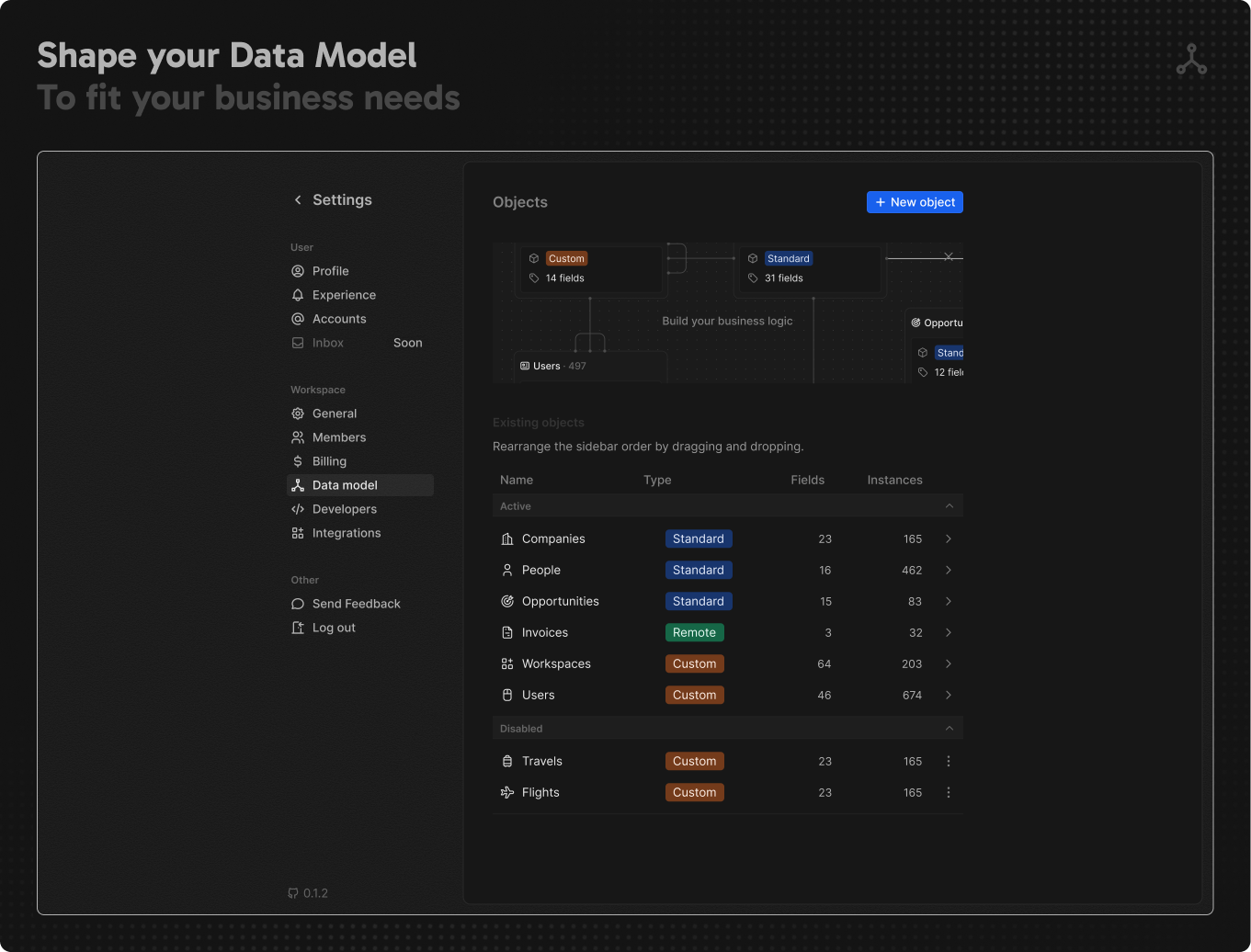Image resolution: width=1251 pixels, height=952 pixels.
Task: Click the dollar icon for Billing
Action: click(298, 461)
